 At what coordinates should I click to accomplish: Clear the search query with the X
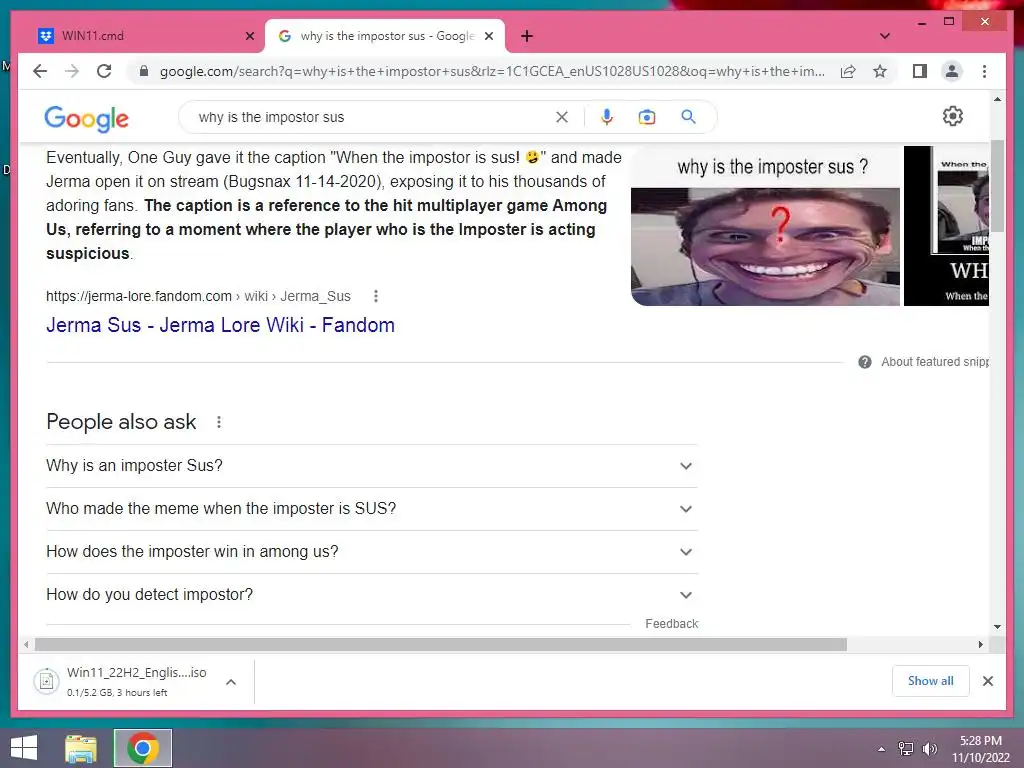pyautogui.click(x=562, y=117)
